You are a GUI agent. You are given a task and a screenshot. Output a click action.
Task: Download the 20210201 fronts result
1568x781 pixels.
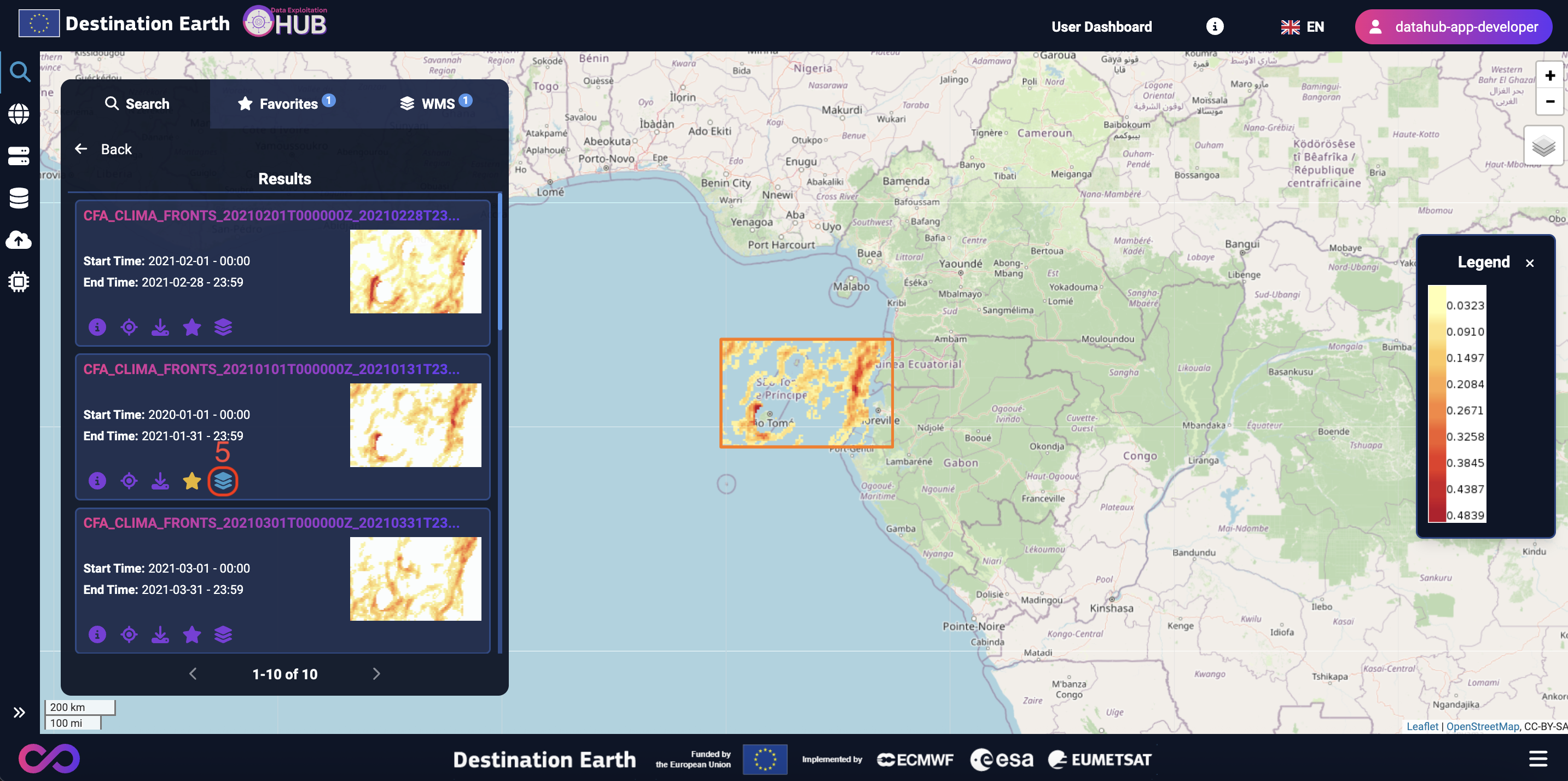(160, 327)
